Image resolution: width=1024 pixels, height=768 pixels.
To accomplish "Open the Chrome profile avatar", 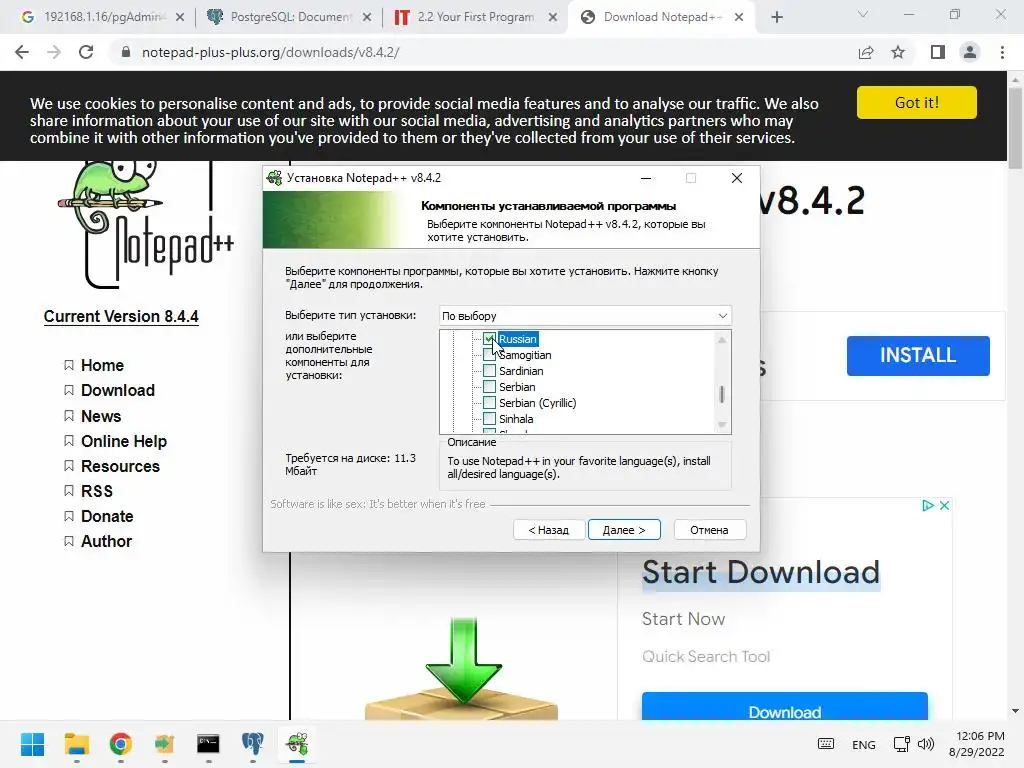I will (970, 52).
